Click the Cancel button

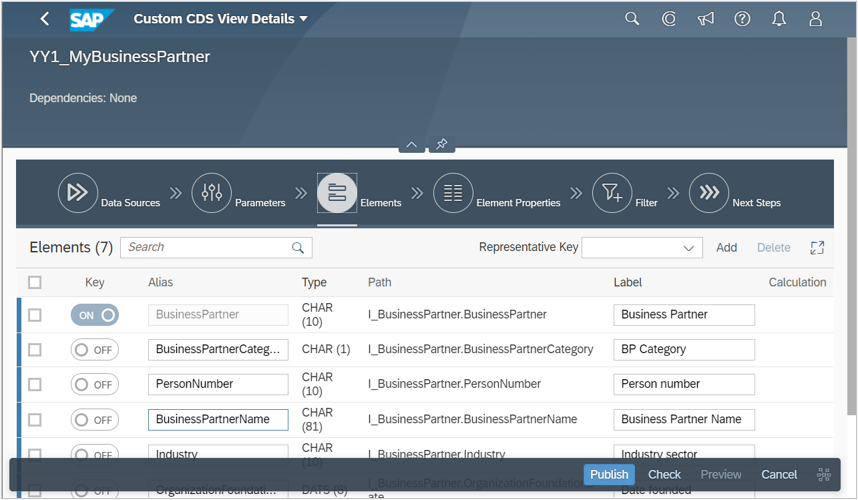pos(779,474)
